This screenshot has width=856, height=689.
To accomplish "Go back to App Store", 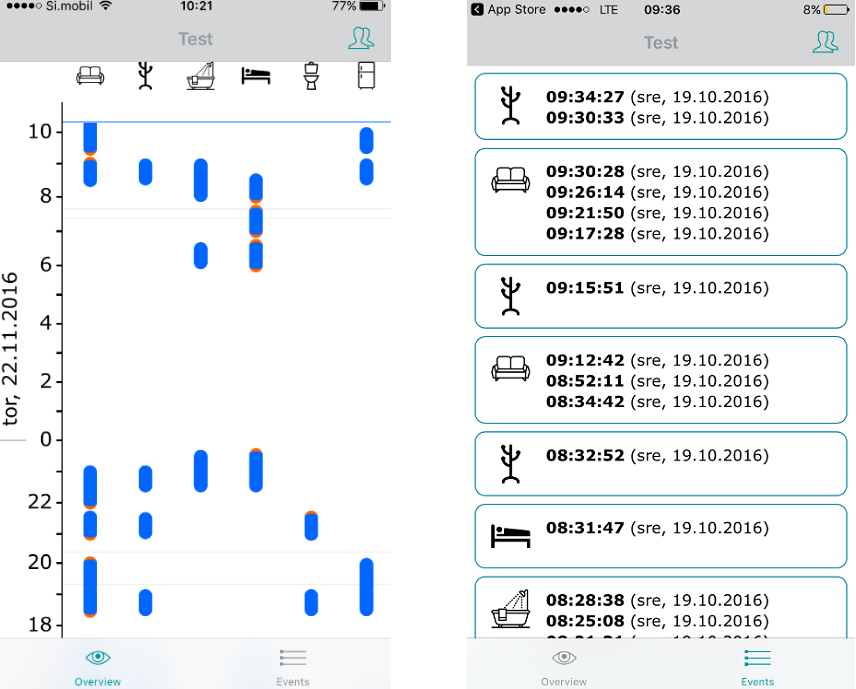I will tap(508, 9).
